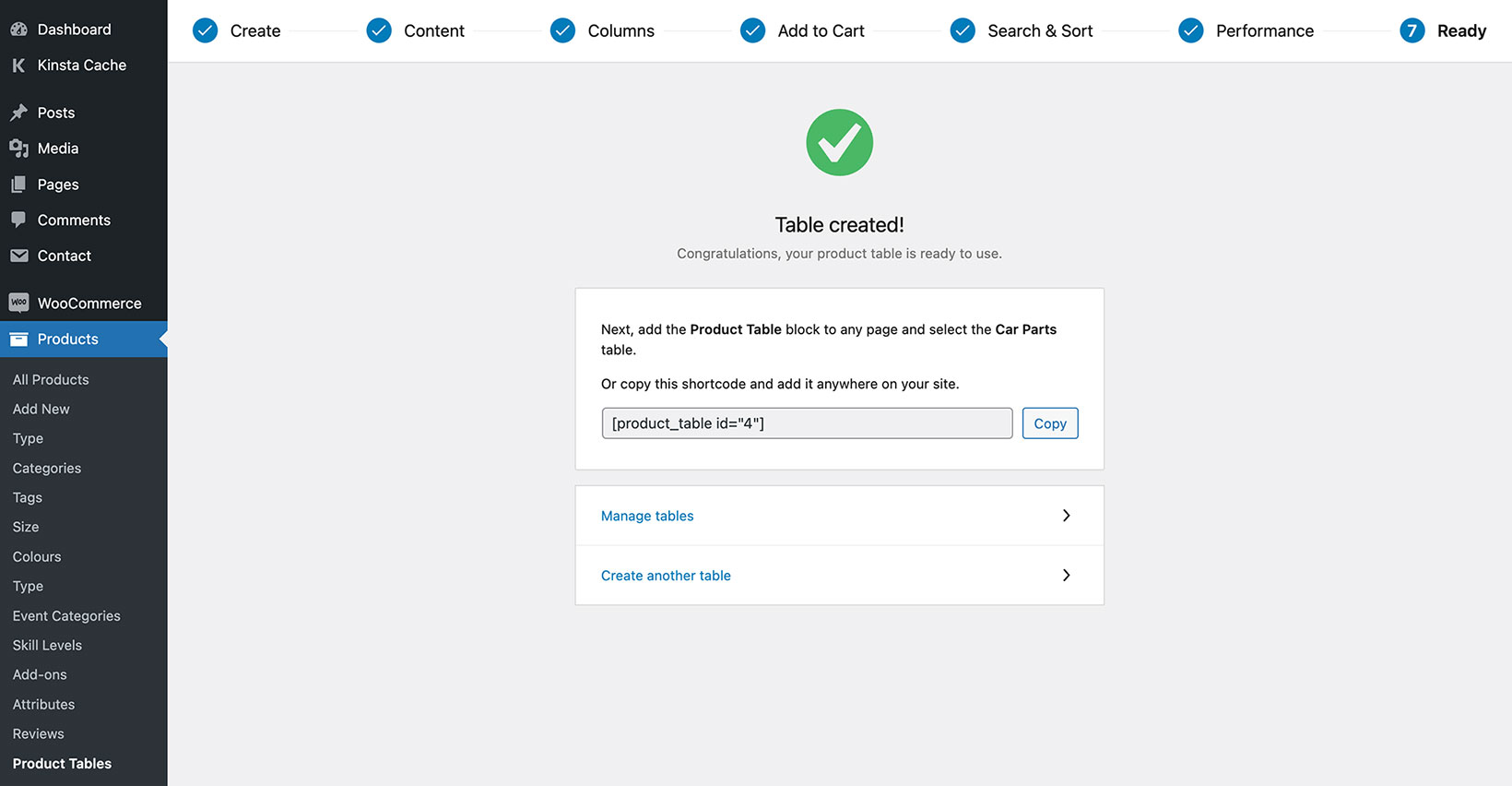Viewport: 1512px width, 786px height.
Task: Expand the Create another table chevron
Action: pos(1066,576)
